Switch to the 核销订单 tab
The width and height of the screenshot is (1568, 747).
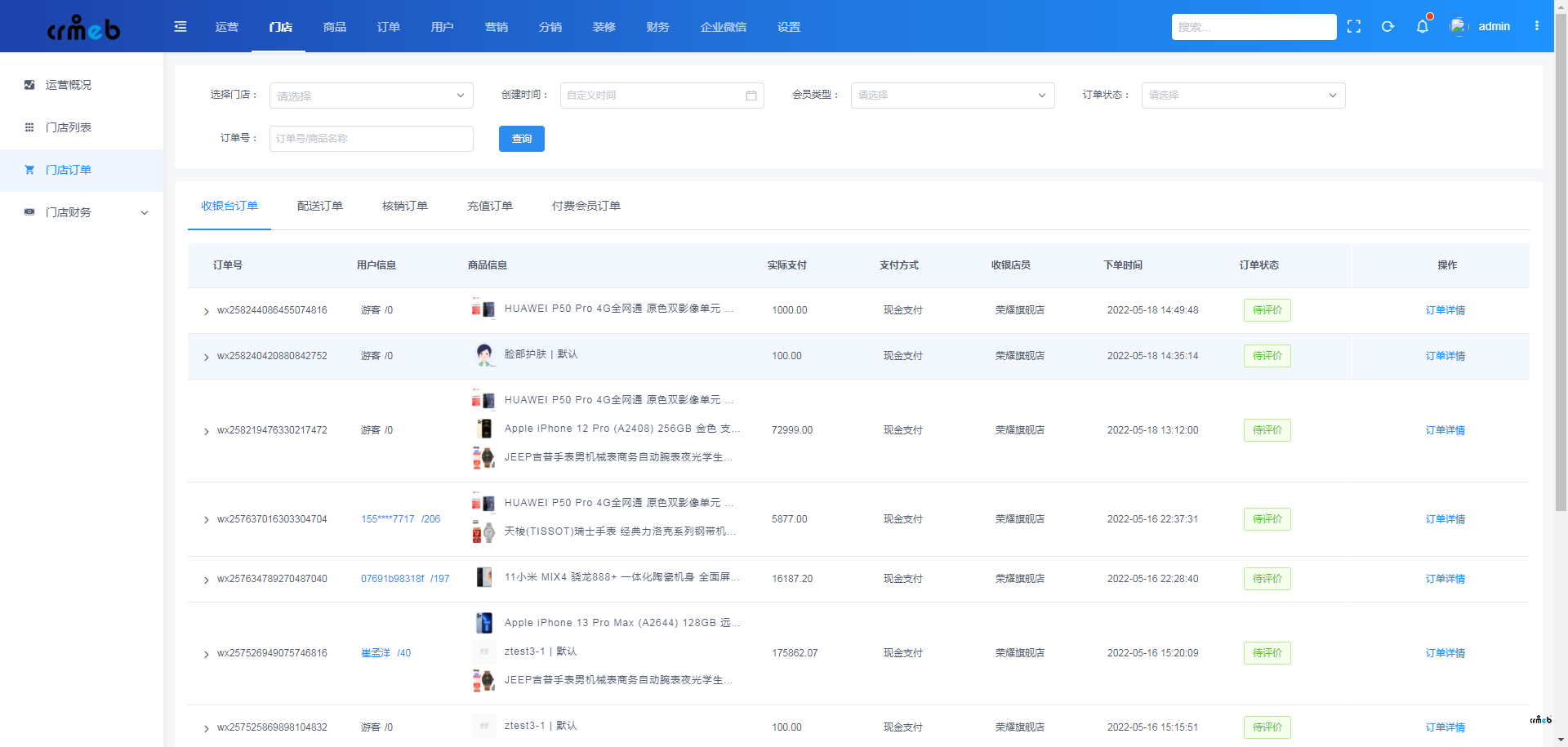[405, 206]
